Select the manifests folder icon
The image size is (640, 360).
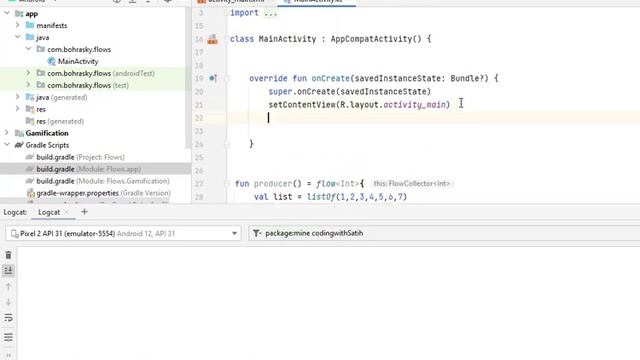[30, 25]
